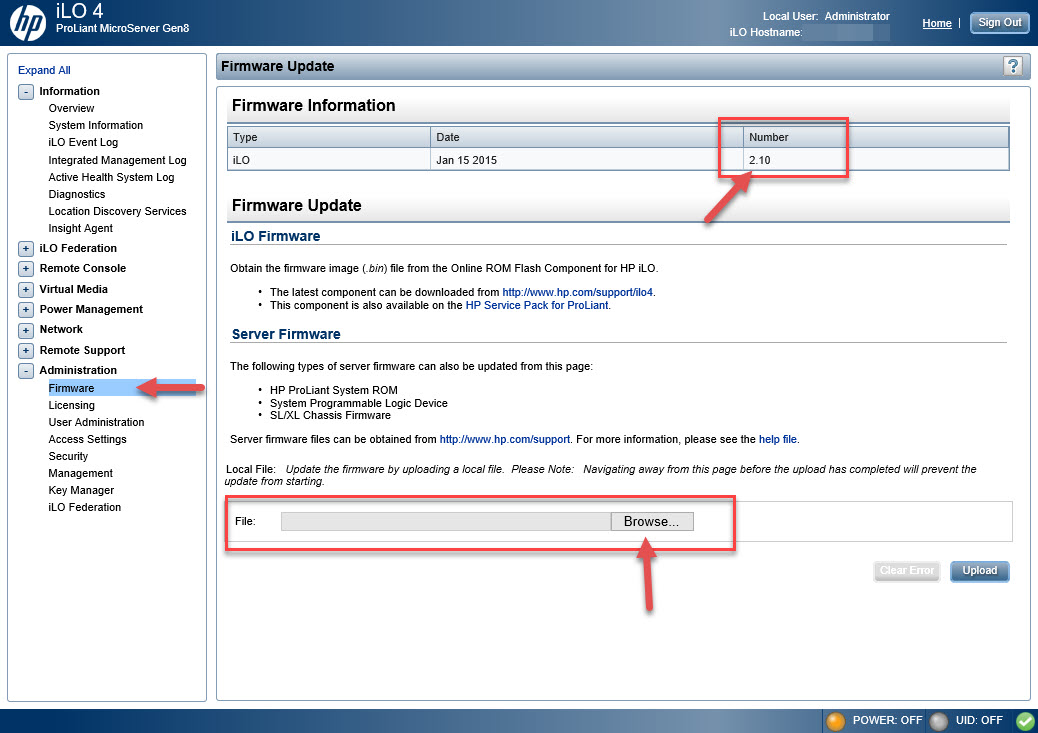Click the Browse... button
The image size is (1038, 733).
point(651,522)
